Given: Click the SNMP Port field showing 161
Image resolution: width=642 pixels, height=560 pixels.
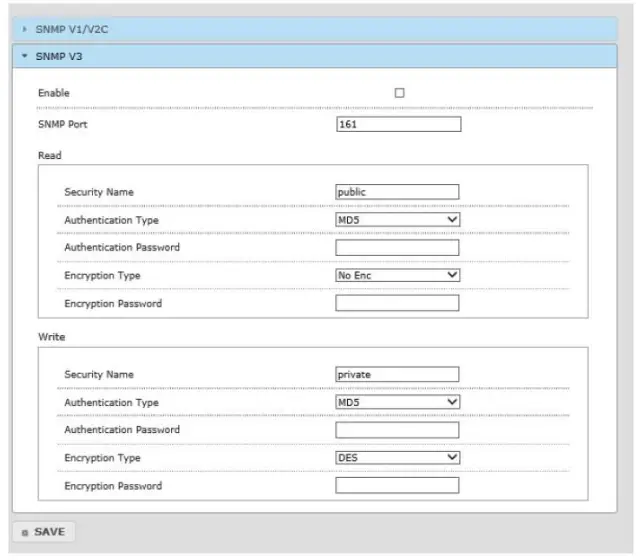Looking at the screenshot, I should coord(399,124).
